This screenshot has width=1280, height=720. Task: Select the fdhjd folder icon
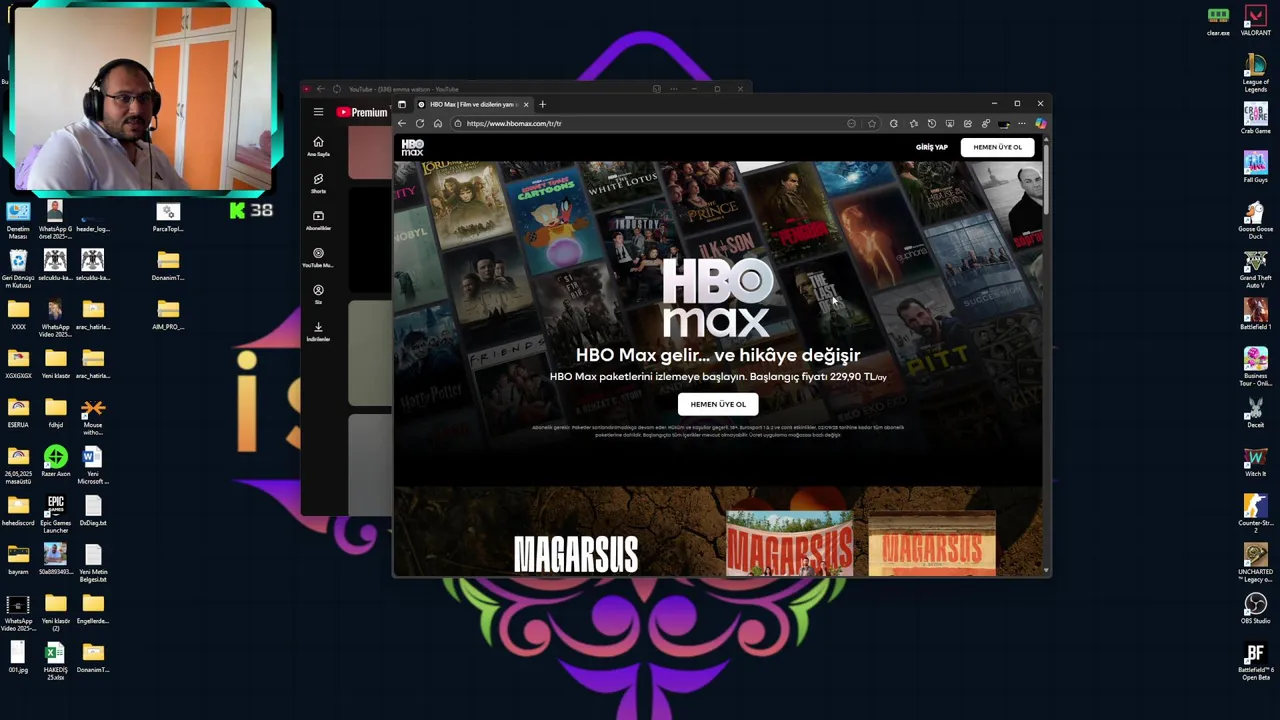pyautogui.click(x=56, y=411)
